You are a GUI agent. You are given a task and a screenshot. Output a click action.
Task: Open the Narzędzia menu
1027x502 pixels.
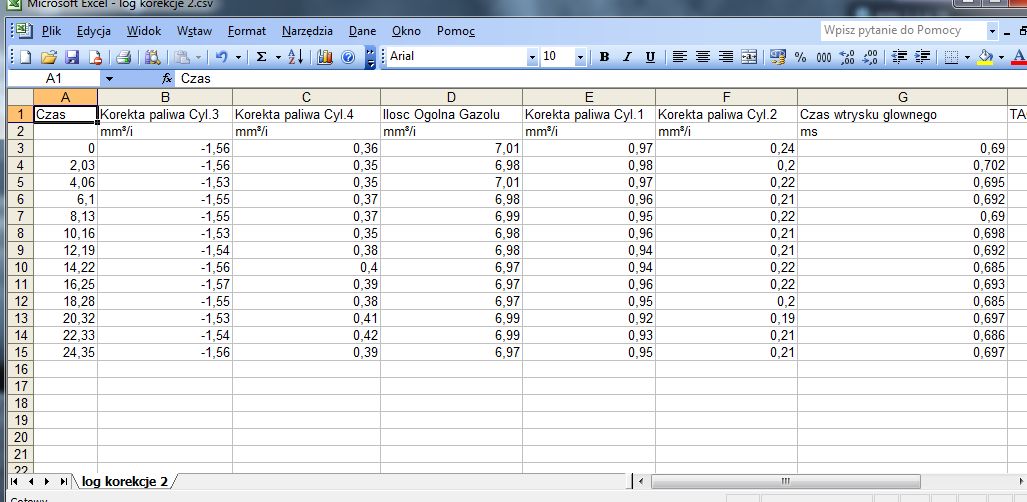click(307, 31)
